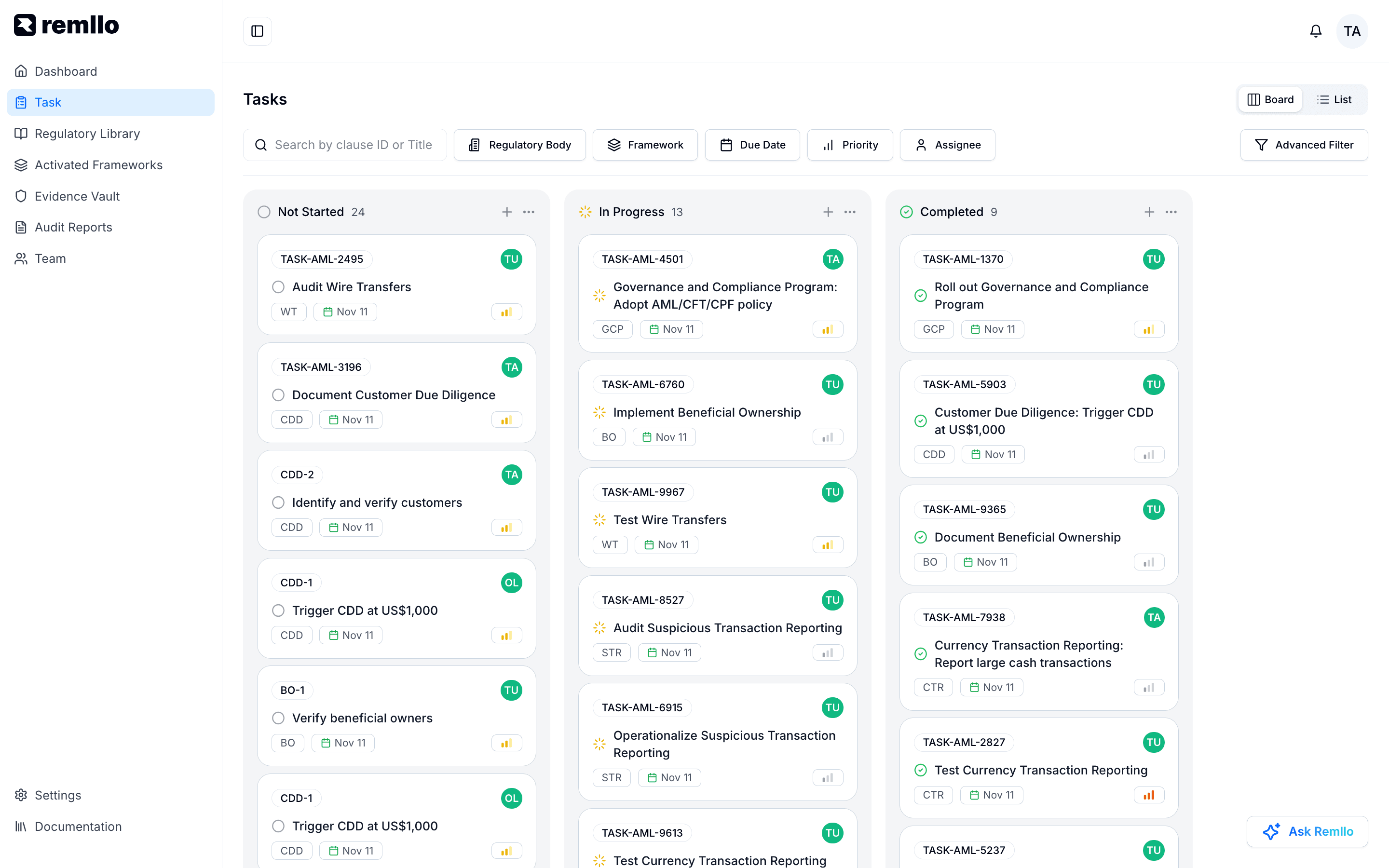Mark Audit Wire Transfers status circle
The height and width of the screenshot is (868, 1389).
278,287
